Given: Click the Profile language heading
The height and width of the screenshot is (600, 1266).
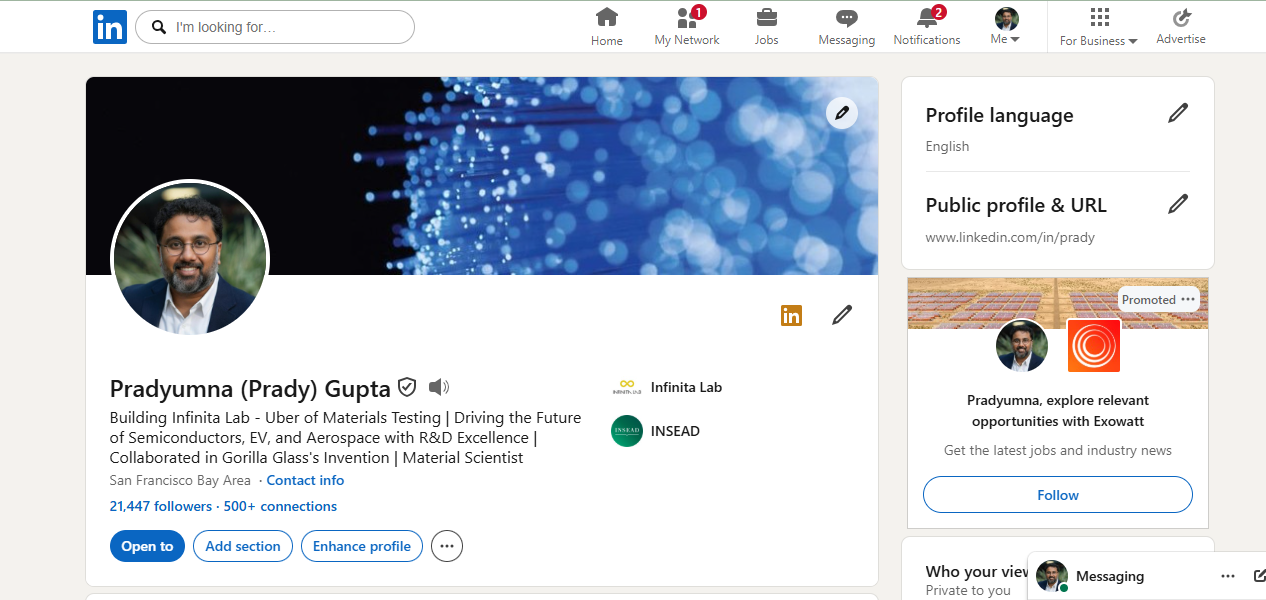Looking at the screenshot, I should [999, 115].
